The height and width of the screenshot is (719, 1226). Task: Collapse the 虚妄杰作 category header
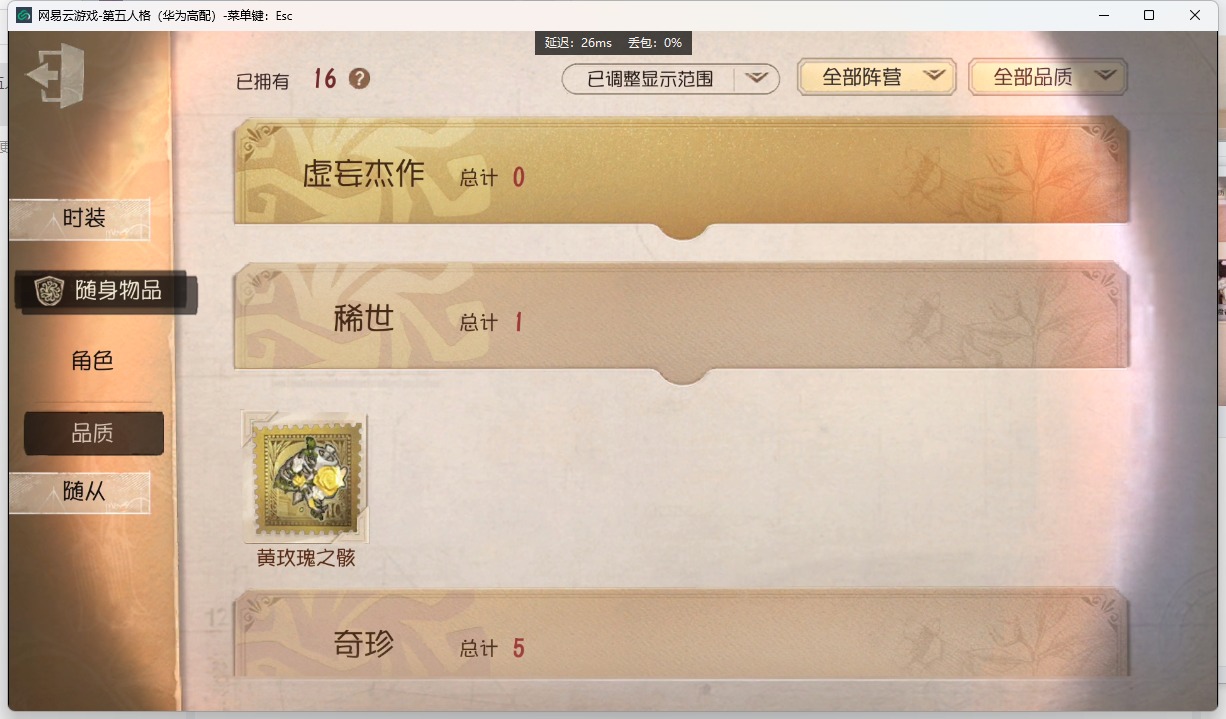tap(681, 175)
